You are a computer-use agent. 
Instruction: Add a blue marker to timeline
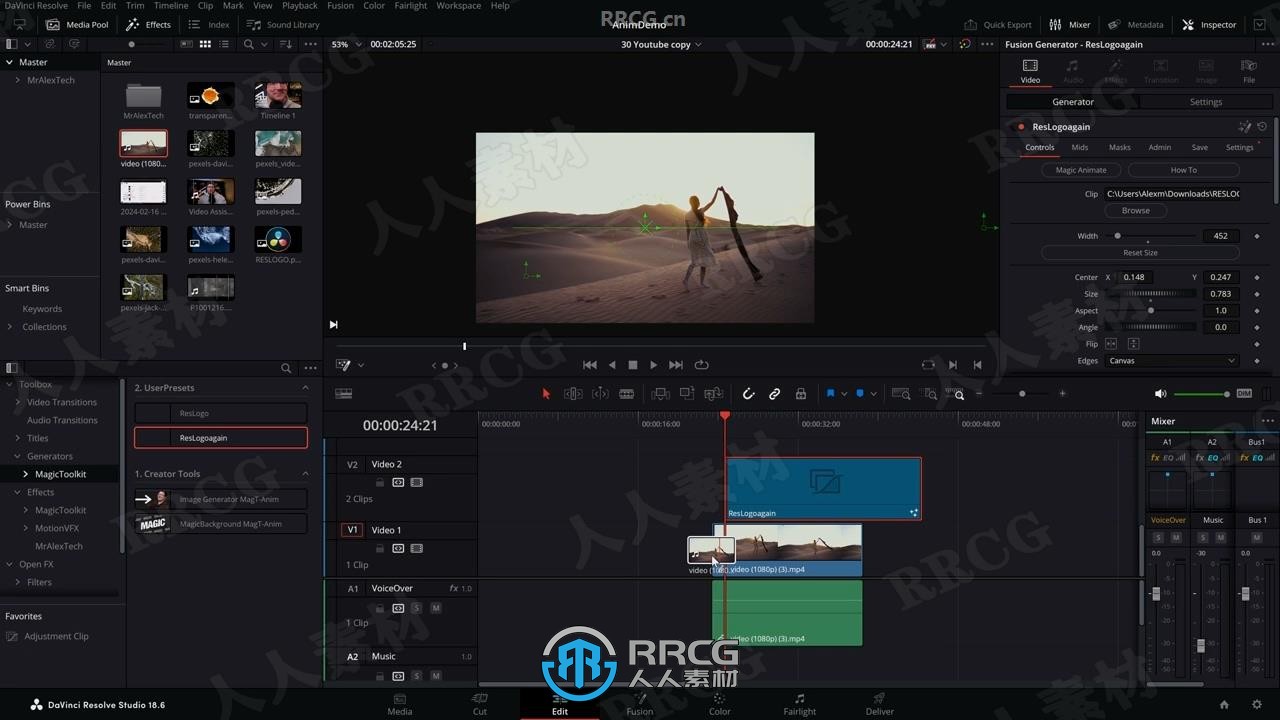point(860,394)
